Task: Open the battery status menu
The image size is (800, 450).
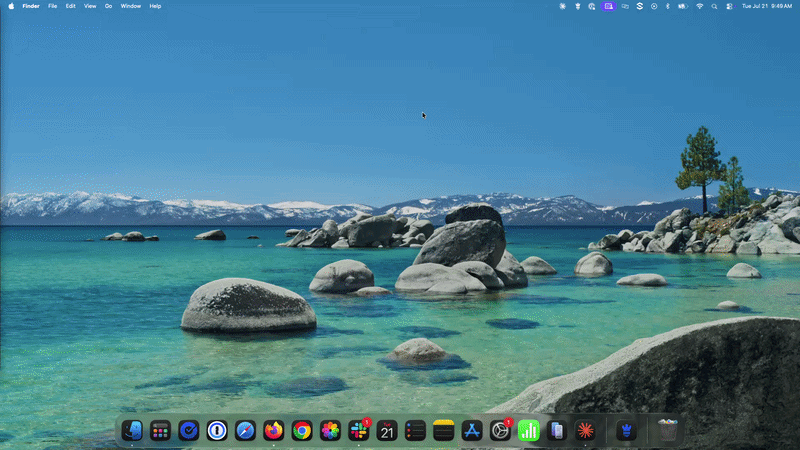Action: (x=683, y=6)
